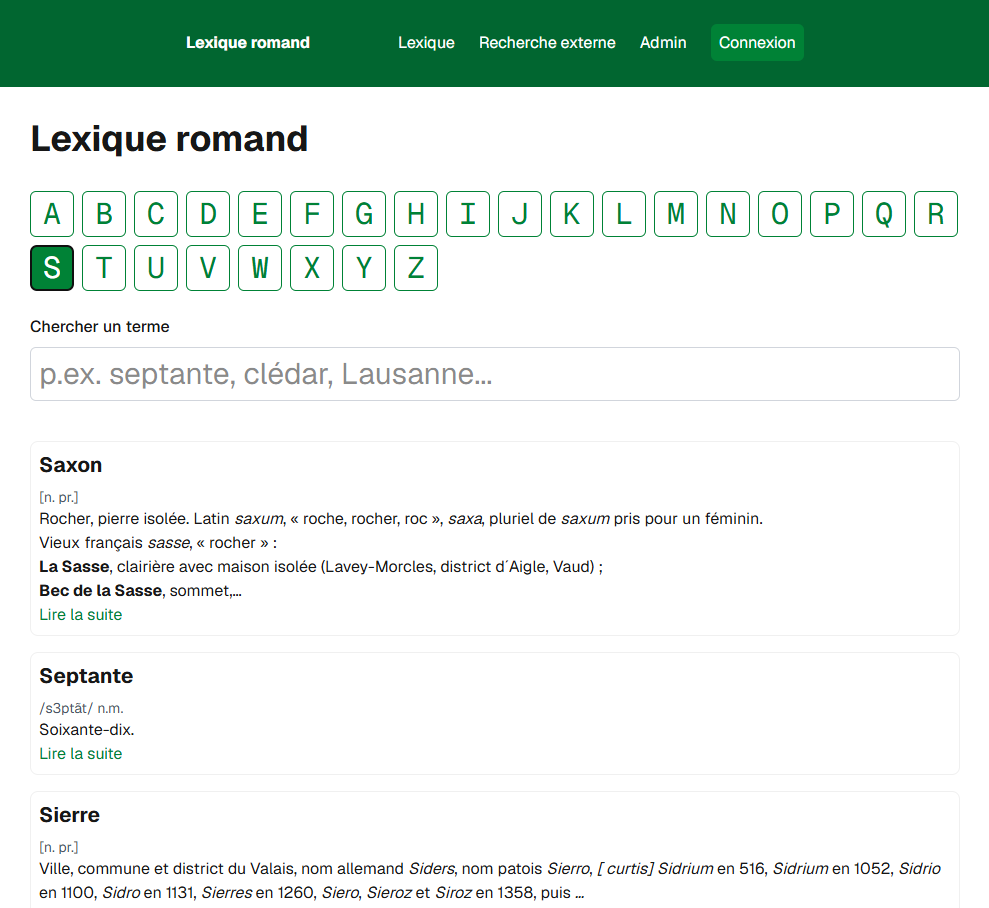Filter the lexicon by letter A
Image resolution: width=989 pixels, height=908 pixels.
(52, 214)
